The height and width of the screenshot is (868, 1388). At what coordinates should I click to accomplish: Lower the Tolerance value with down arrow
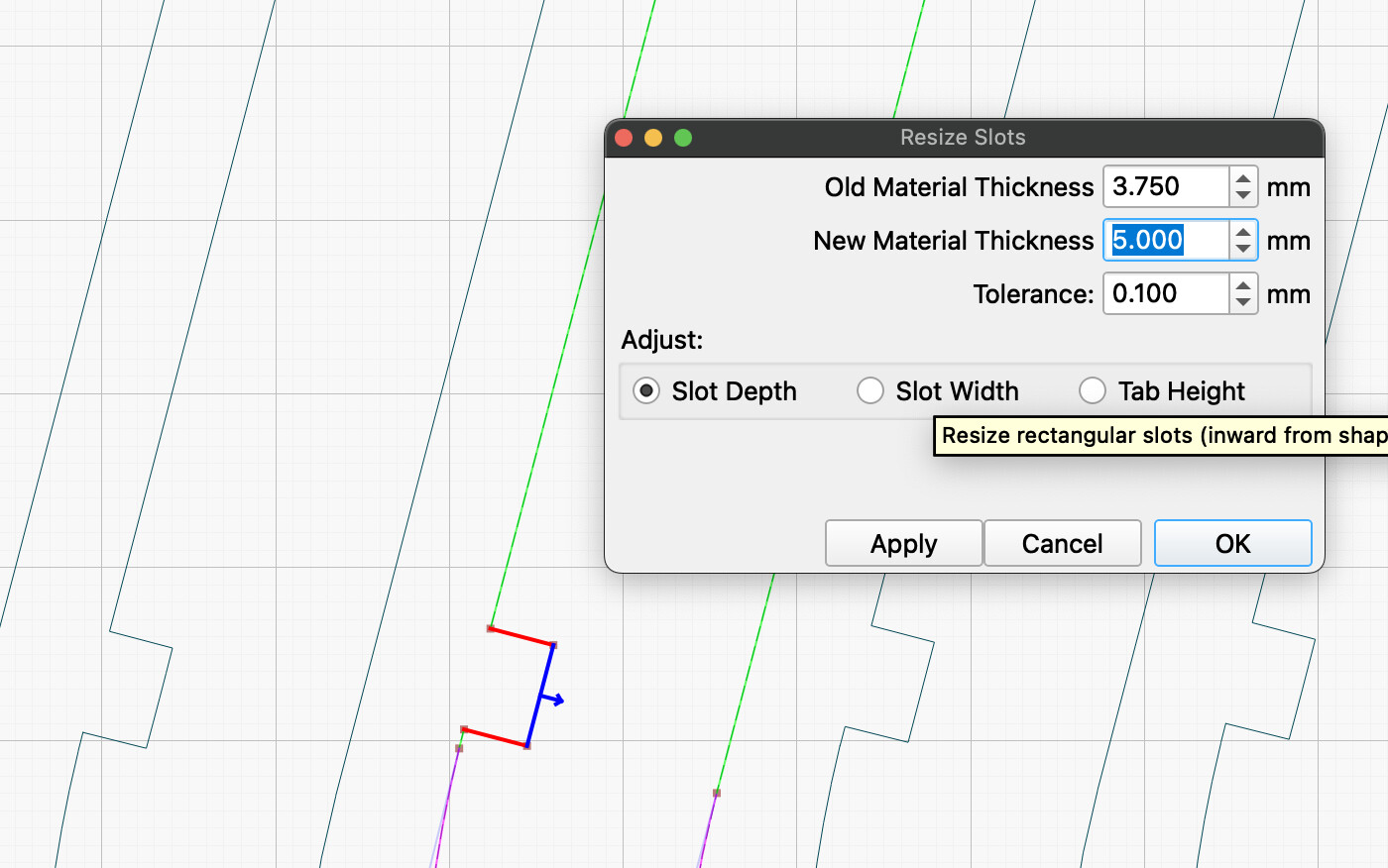(1243, 302)
